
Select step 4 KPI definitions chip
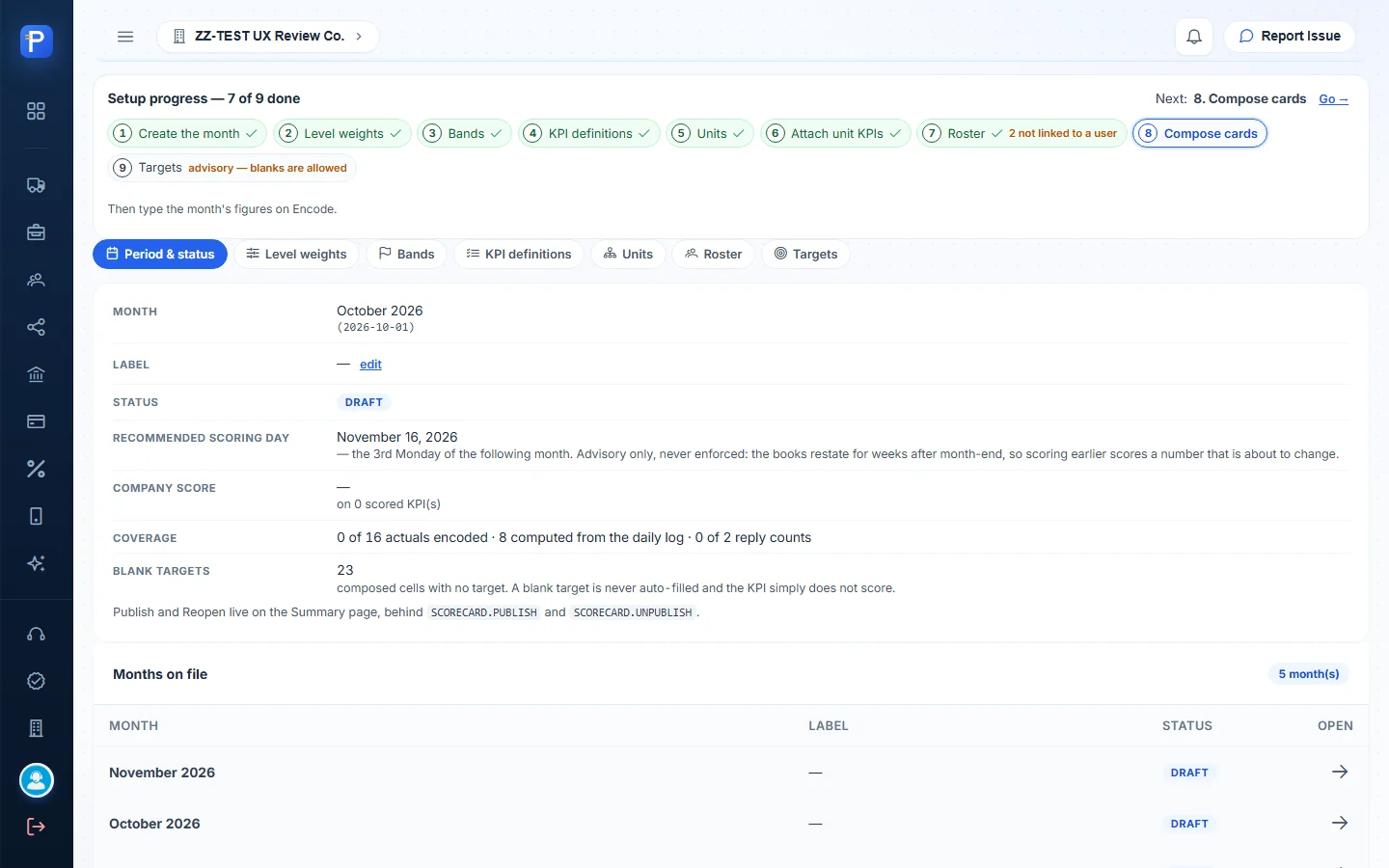coord(589,133)
